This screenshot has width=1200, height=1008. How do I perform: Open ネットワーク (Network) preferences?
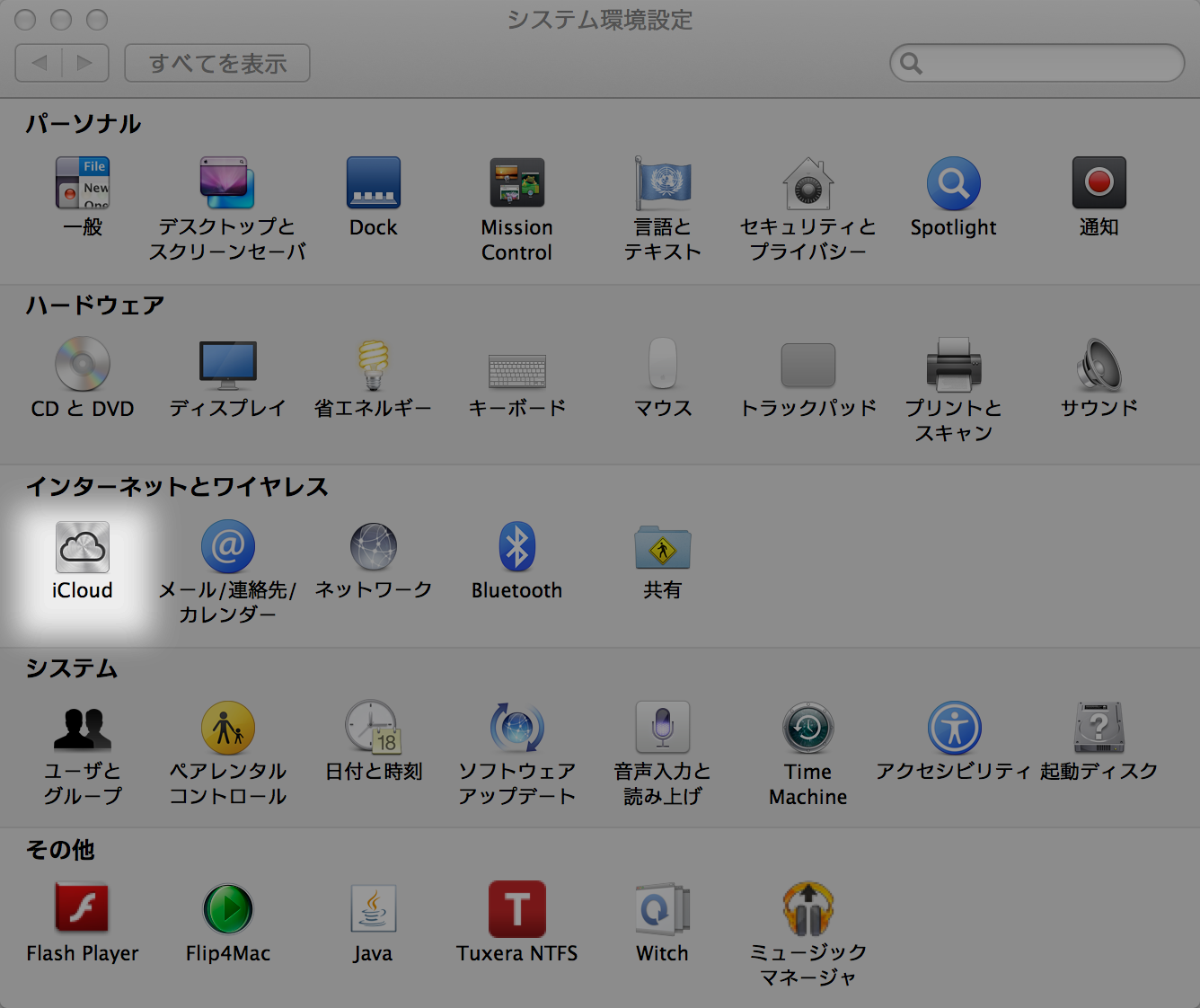pos(374,546)
